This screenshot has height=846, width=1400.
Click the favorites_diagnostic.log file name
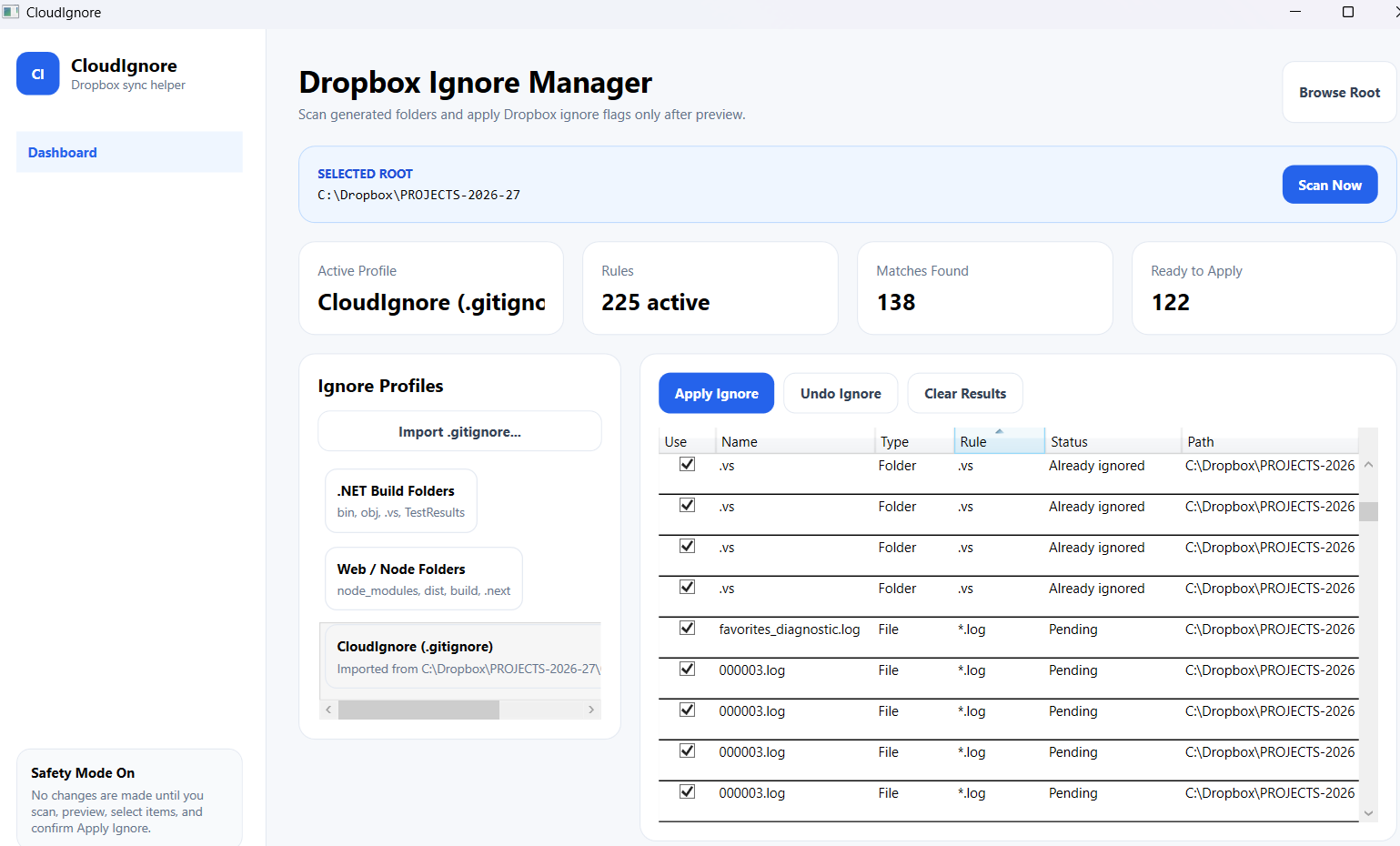(x=789, y=629)
